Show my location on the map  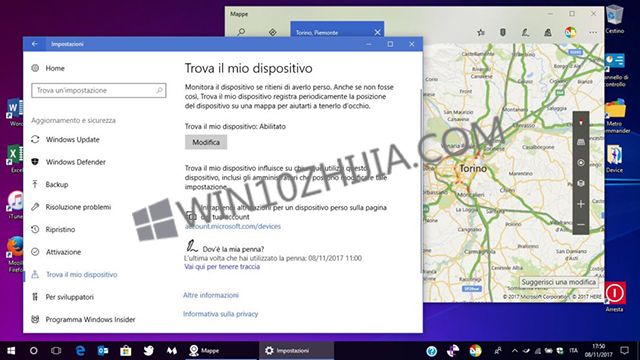[x=581, y=162]
